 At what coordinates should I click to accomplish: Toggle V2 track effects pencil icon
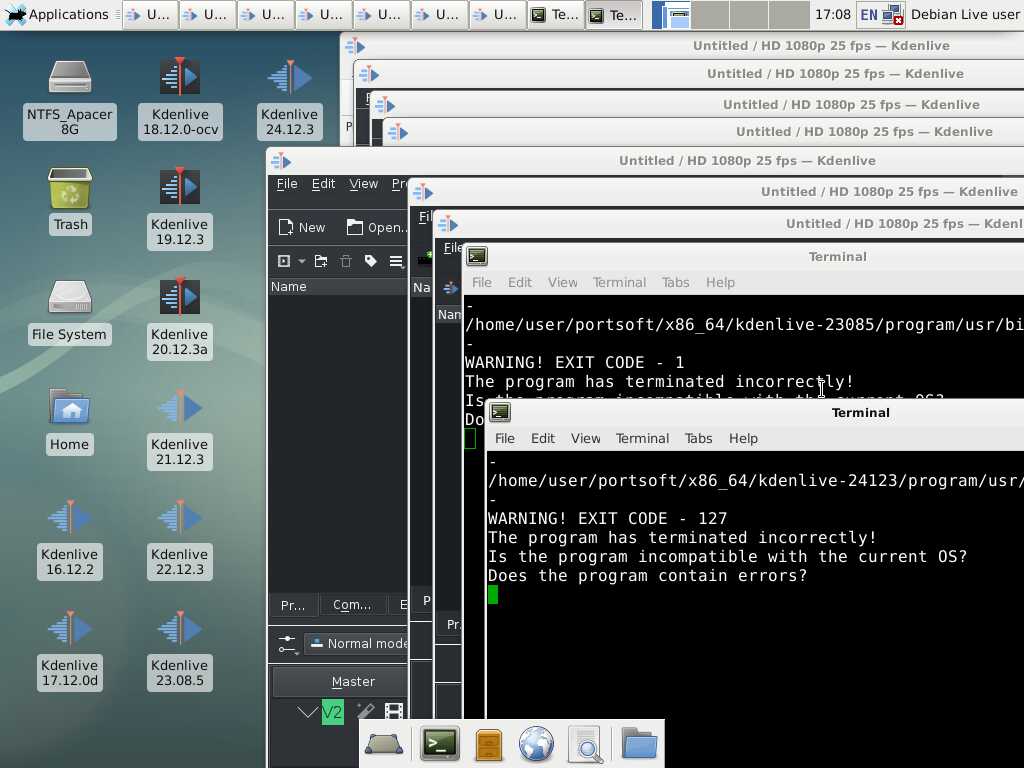365,711
